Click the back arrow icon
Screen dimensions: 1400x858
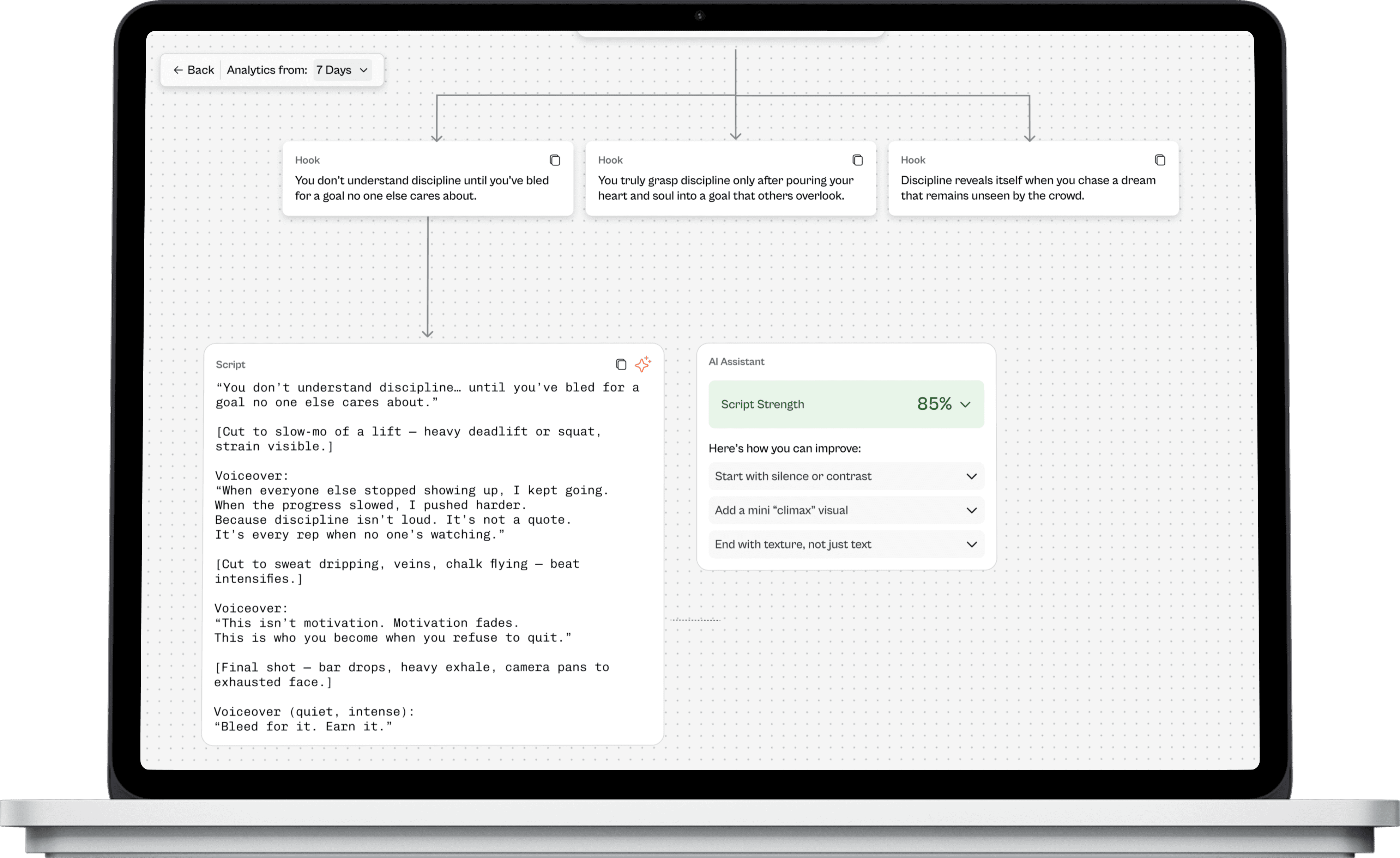[178, 70]
